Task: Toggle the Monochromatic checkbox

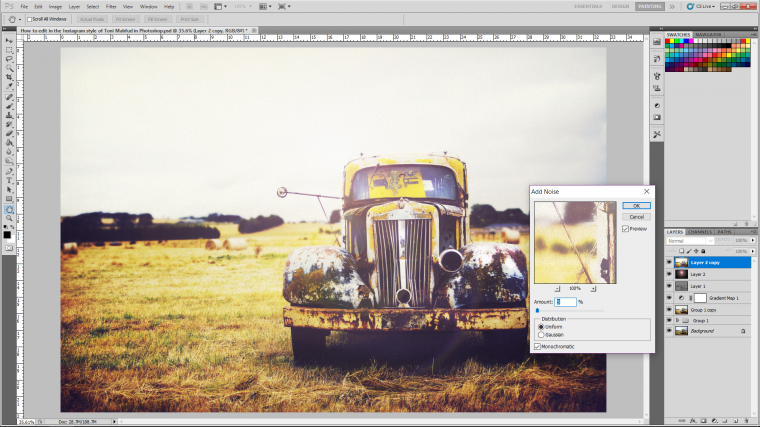Action: [x=537, y=347]
